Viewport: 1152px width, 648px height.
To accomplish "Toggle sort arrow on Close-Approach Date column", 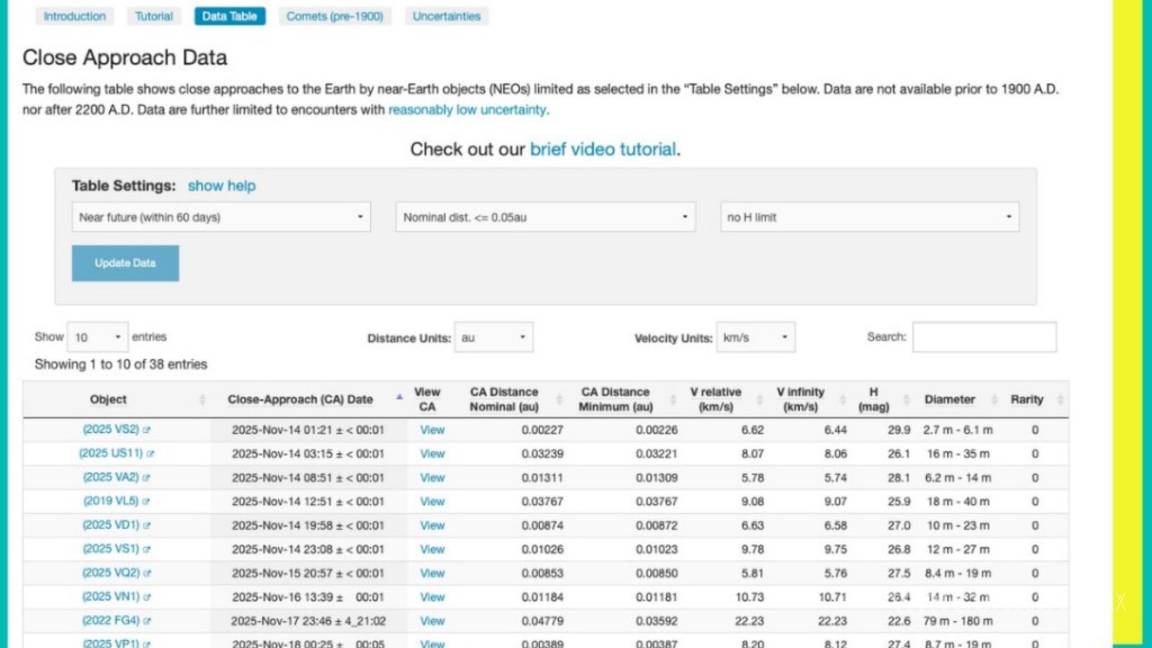I will [399, 399].
